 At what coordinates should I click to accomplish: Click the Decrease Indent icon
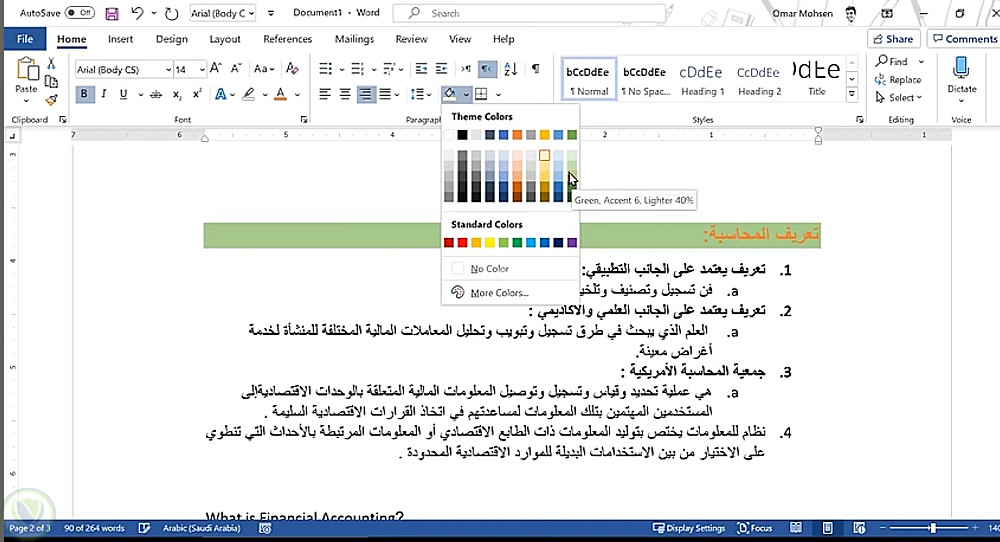tap(421, 69)
